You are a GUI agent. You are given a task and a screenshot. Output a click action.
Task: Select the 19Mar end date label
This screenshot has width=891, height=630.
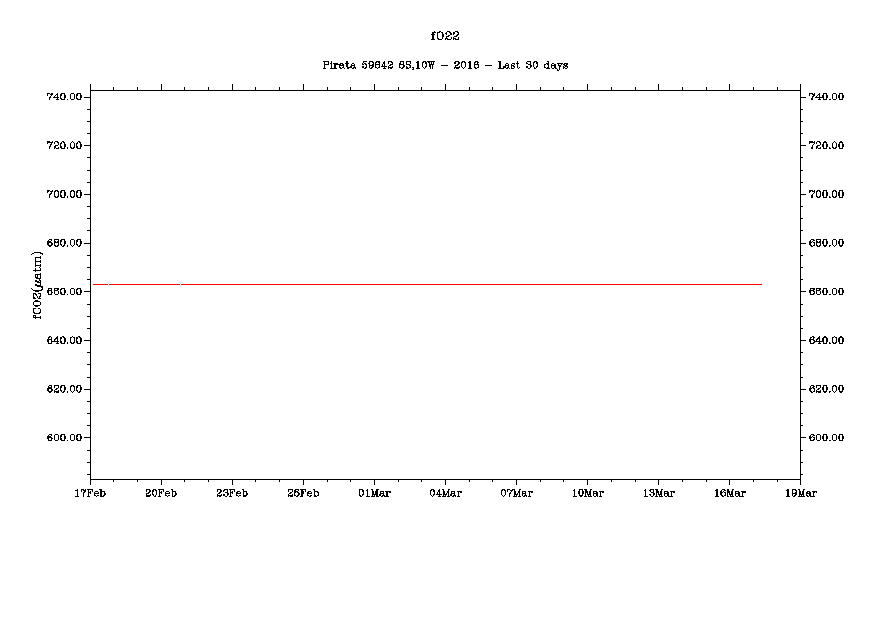click(800, 493)
